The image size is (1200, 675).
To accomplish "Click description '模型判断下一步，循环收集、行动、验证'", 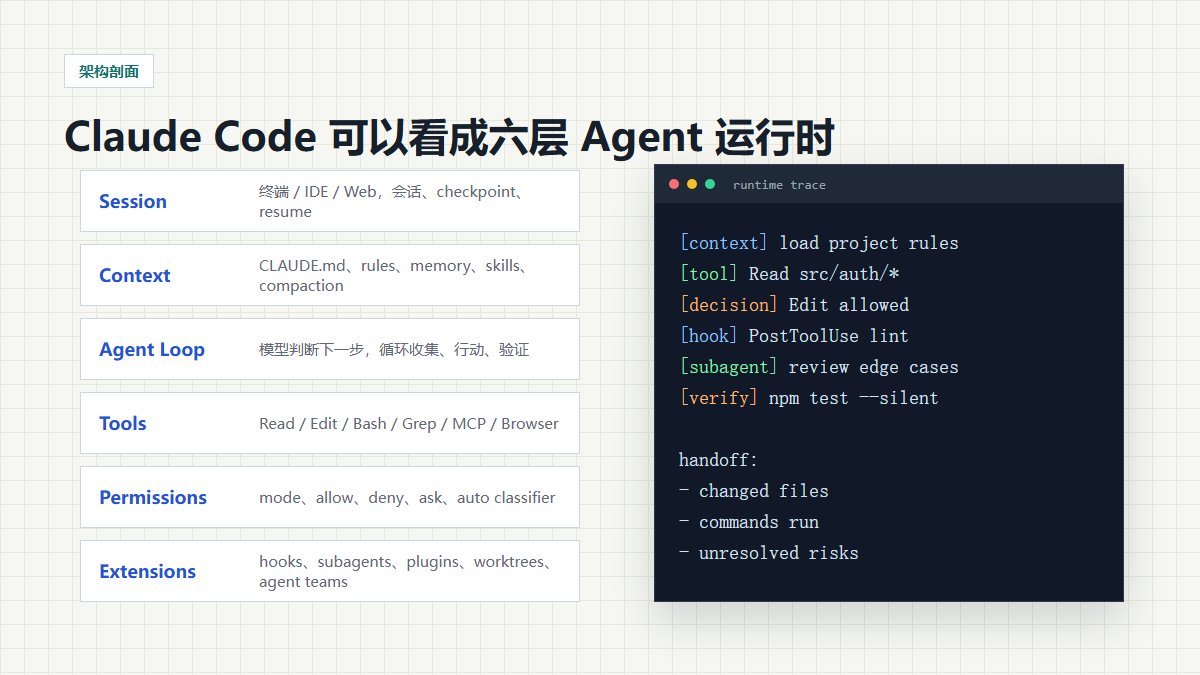I will (394, 349).
